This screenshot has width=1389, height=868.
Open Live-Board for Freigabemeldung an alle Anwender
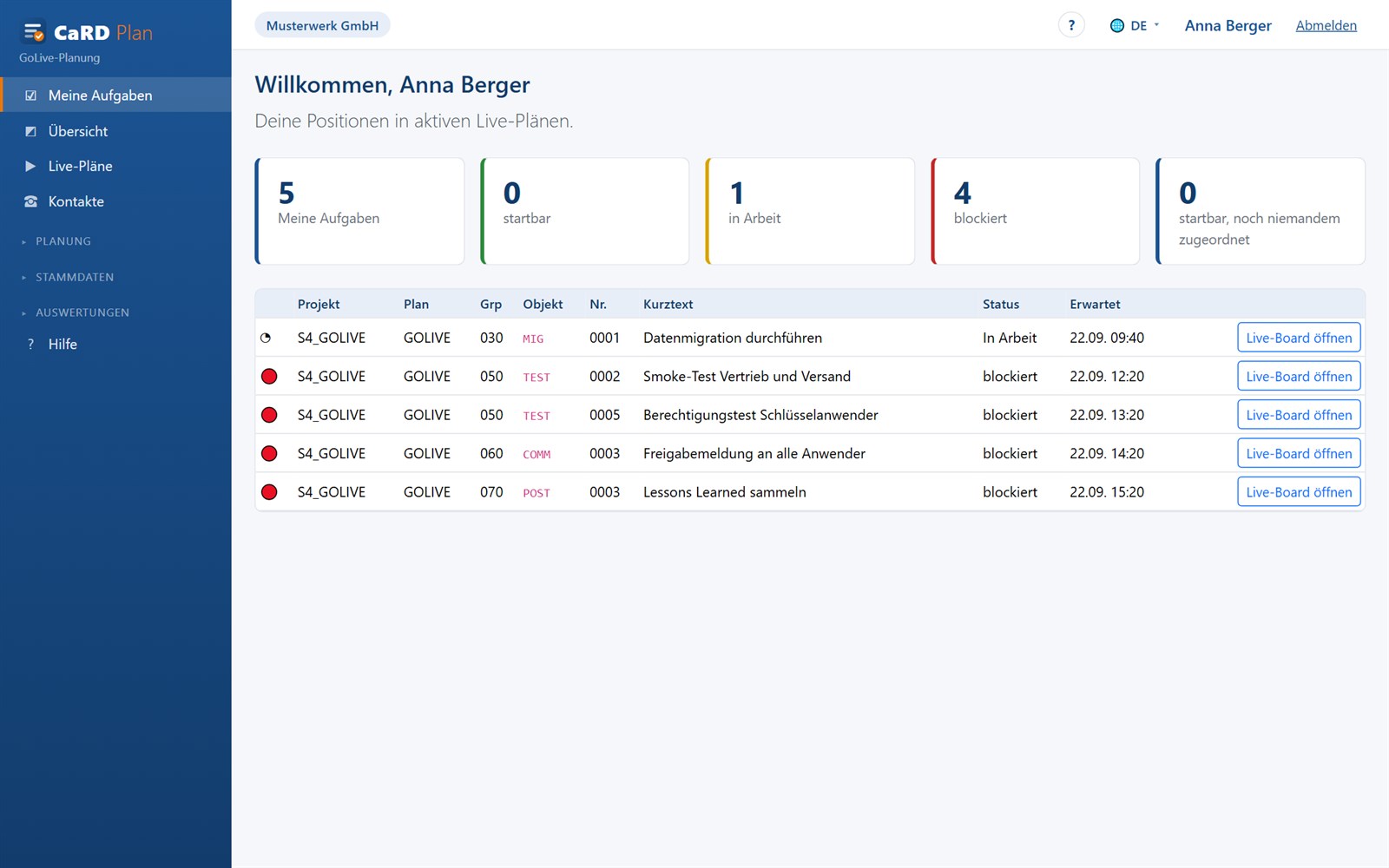1299,453
